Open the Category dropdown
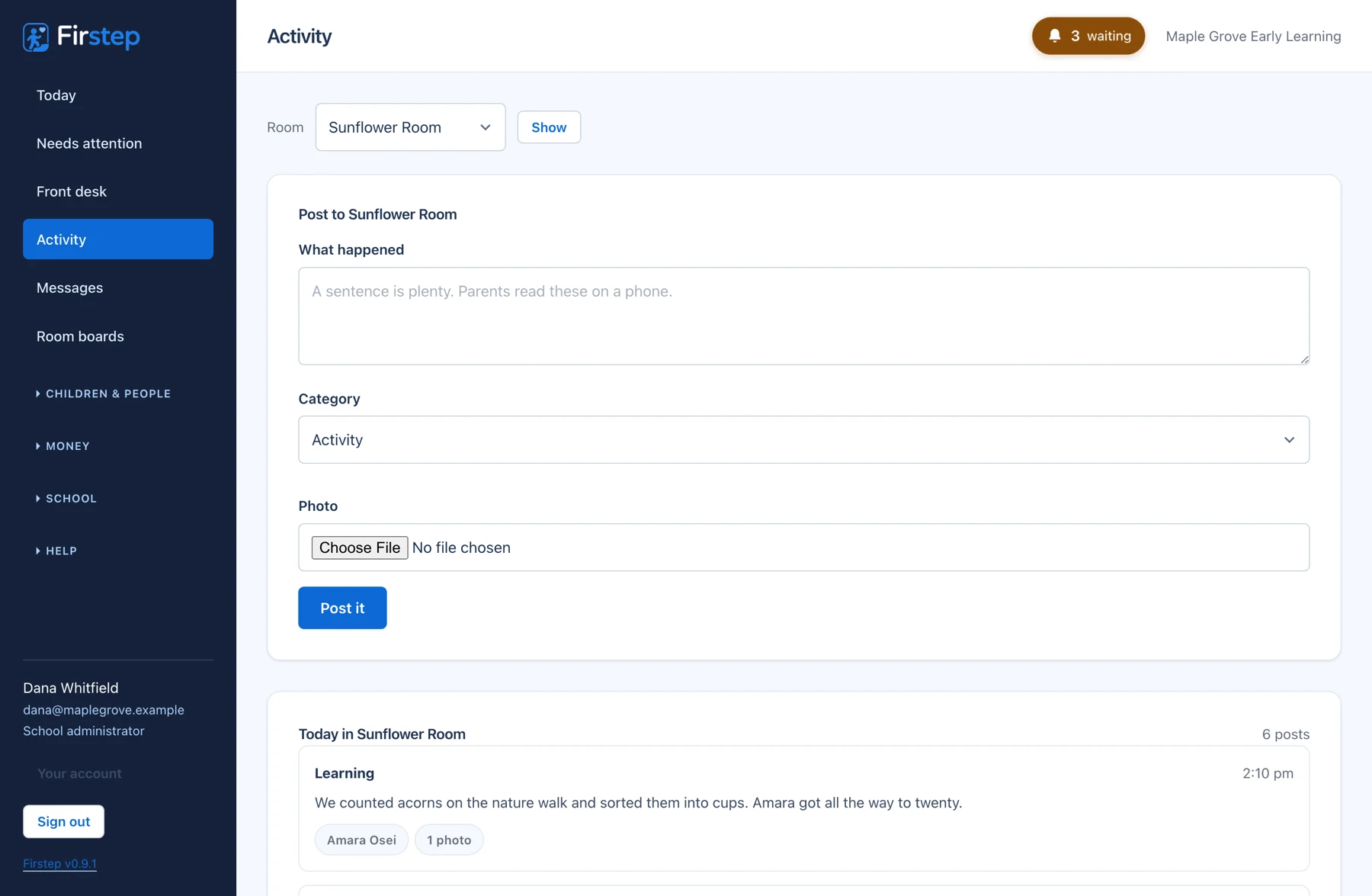 point(803,440)
